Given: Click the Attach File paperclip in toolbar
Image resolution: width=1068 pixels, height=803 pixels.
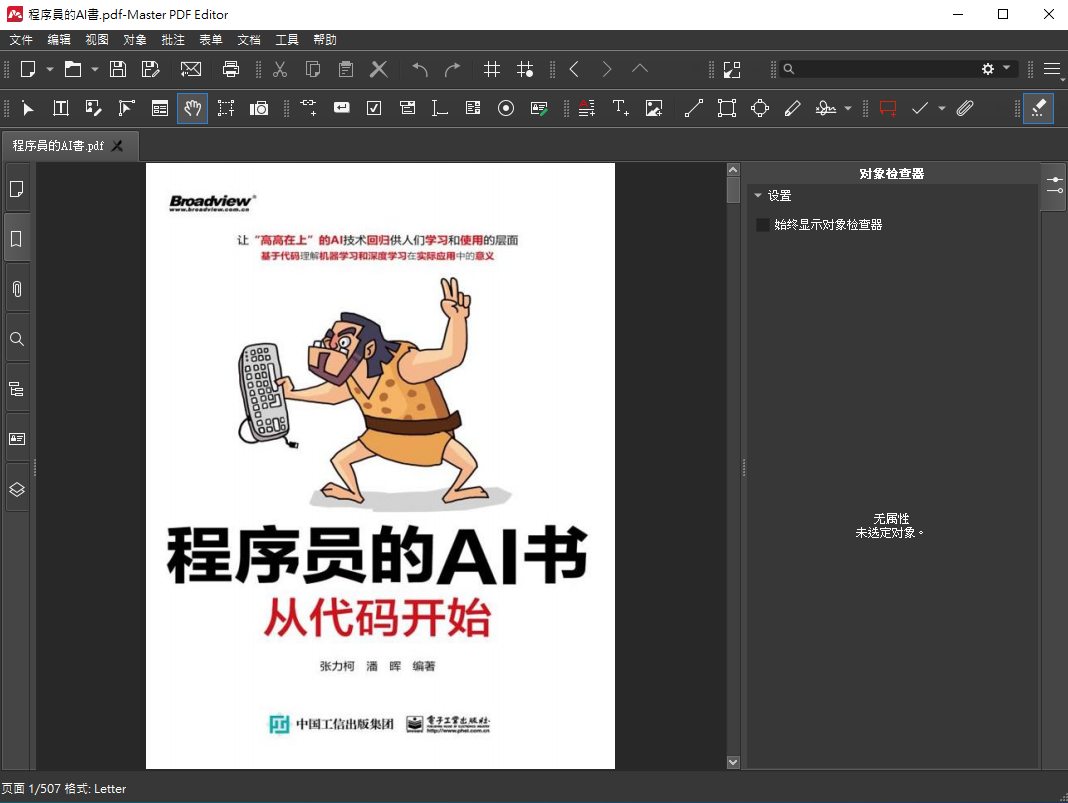Looking at the screenshot, I should pos(965,108).
